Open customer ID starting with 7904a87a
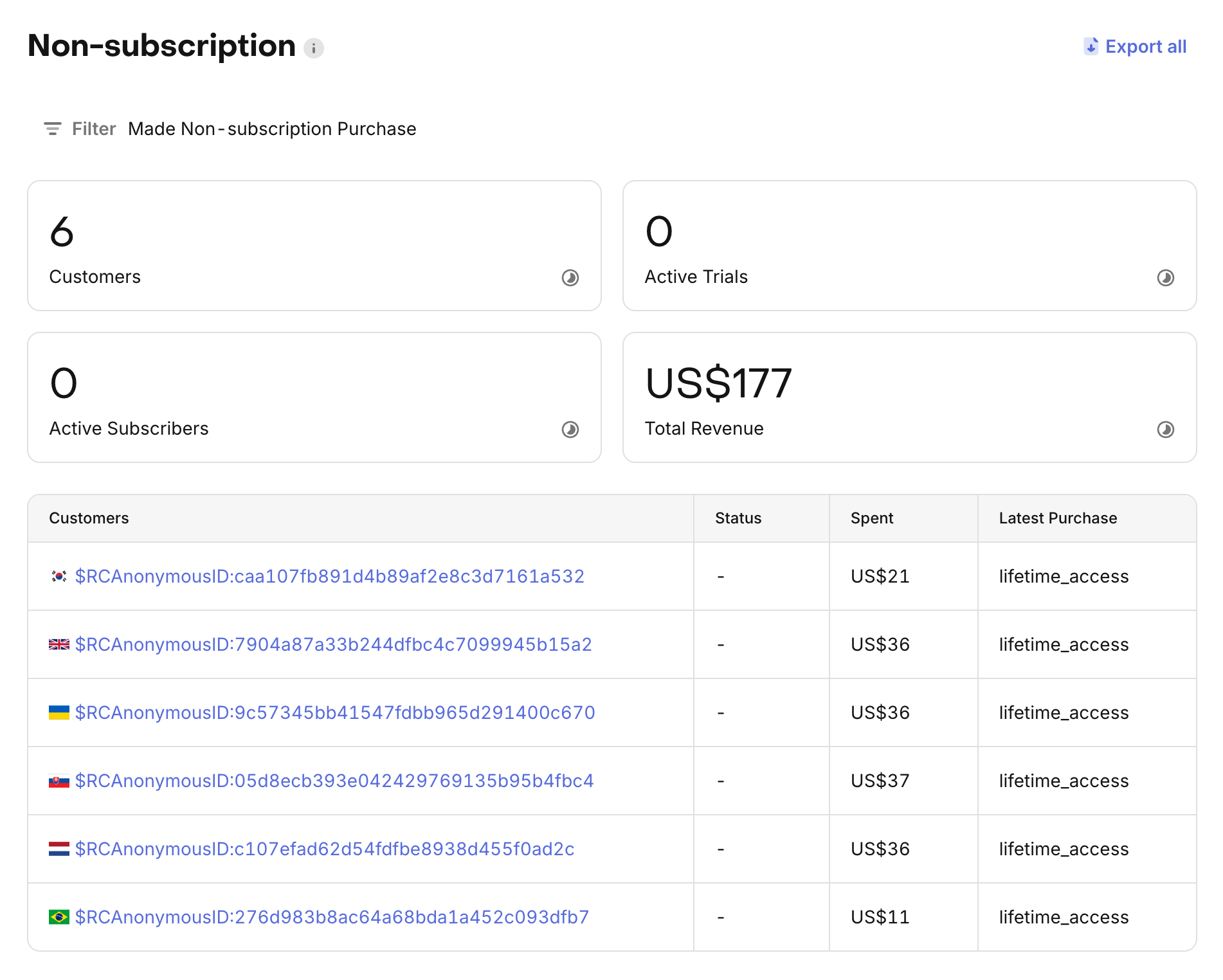 333,644
